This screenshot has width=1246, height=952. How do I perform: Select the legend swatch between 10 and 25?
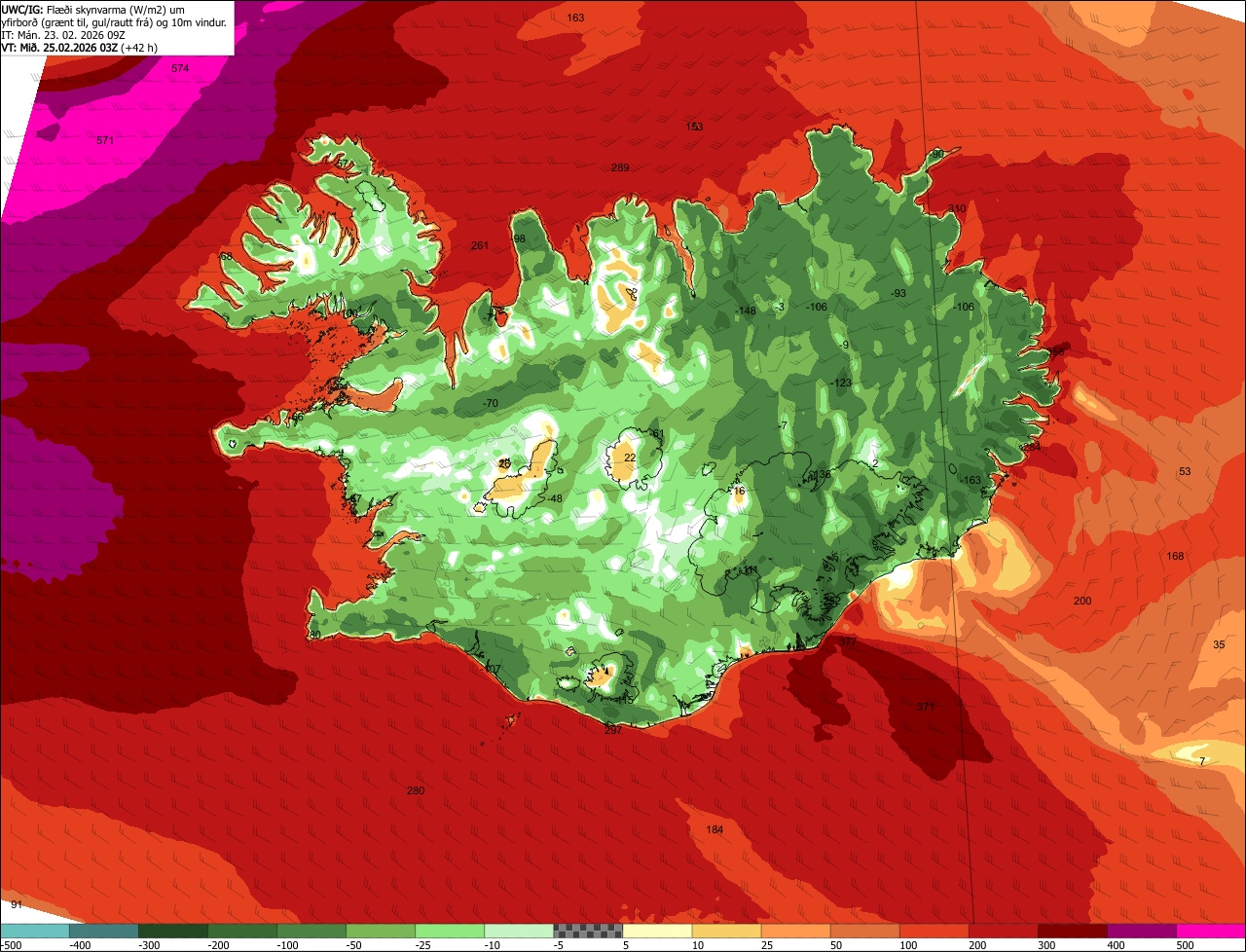726,931
